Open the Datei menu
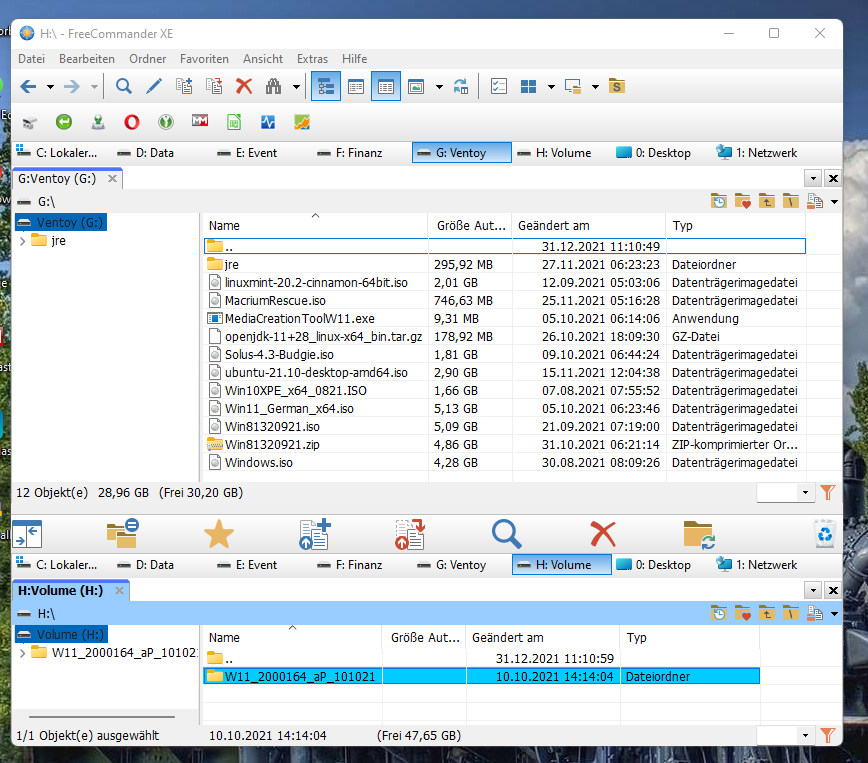This screenshot has width=868, height=763. [32, 59]
